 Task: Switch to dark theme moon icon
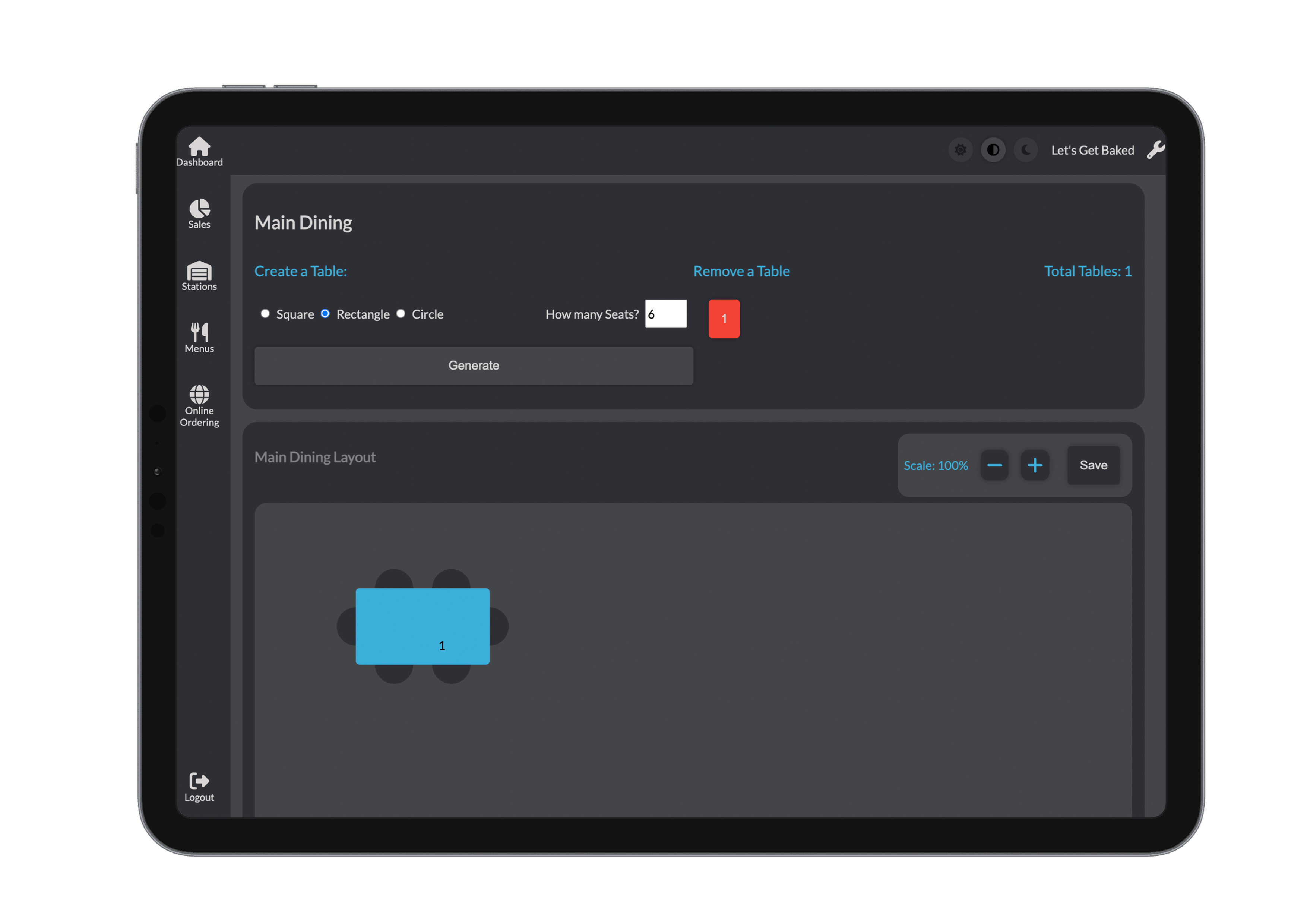click(x=1026, y=150)
